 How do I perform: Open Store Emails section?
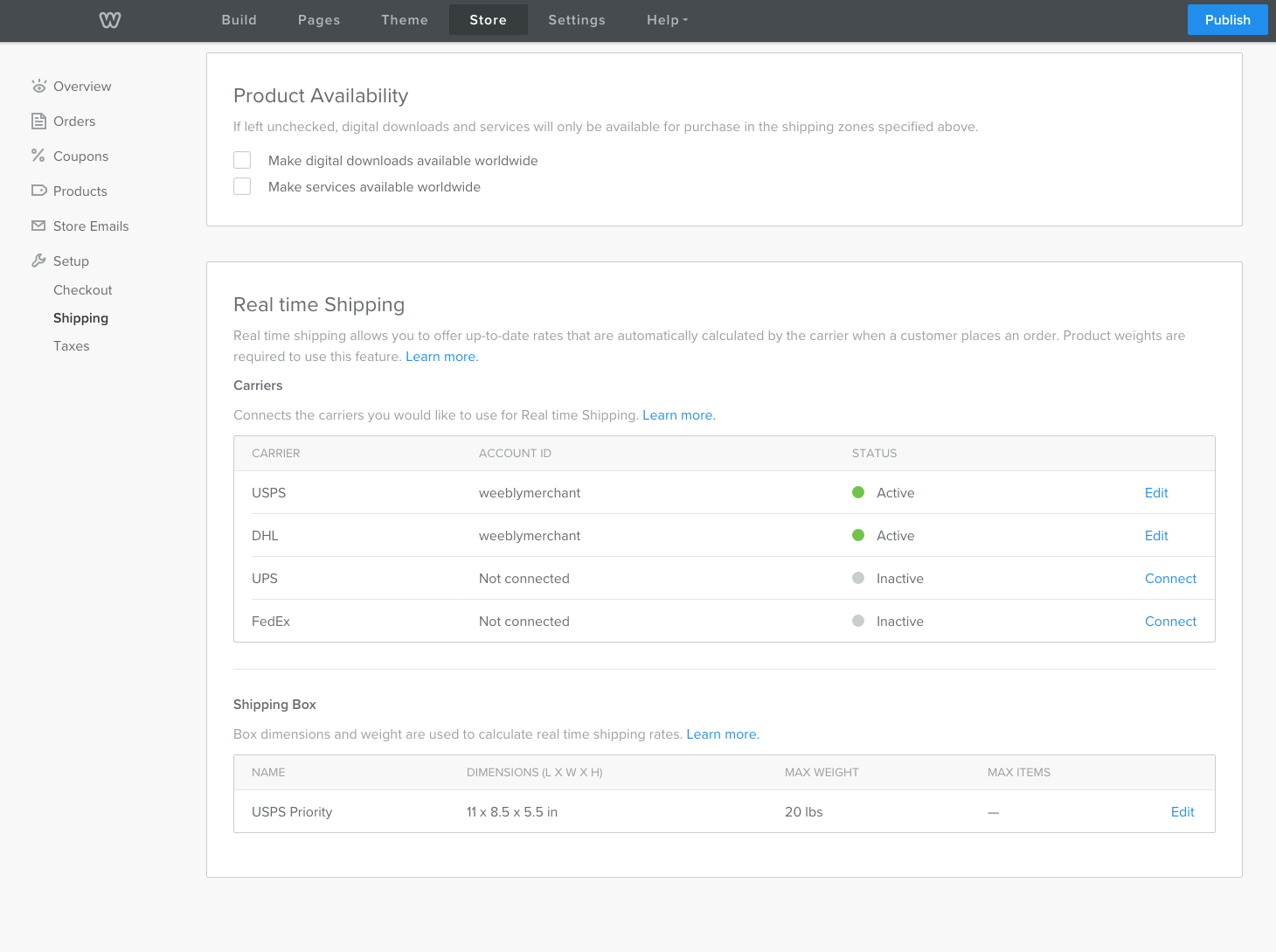coord(91,226)
